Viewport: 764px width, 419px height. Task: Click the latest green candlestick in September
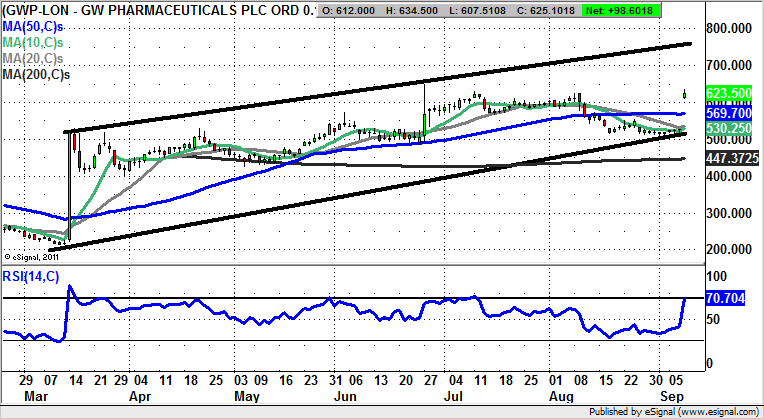(x=684, y=94)
